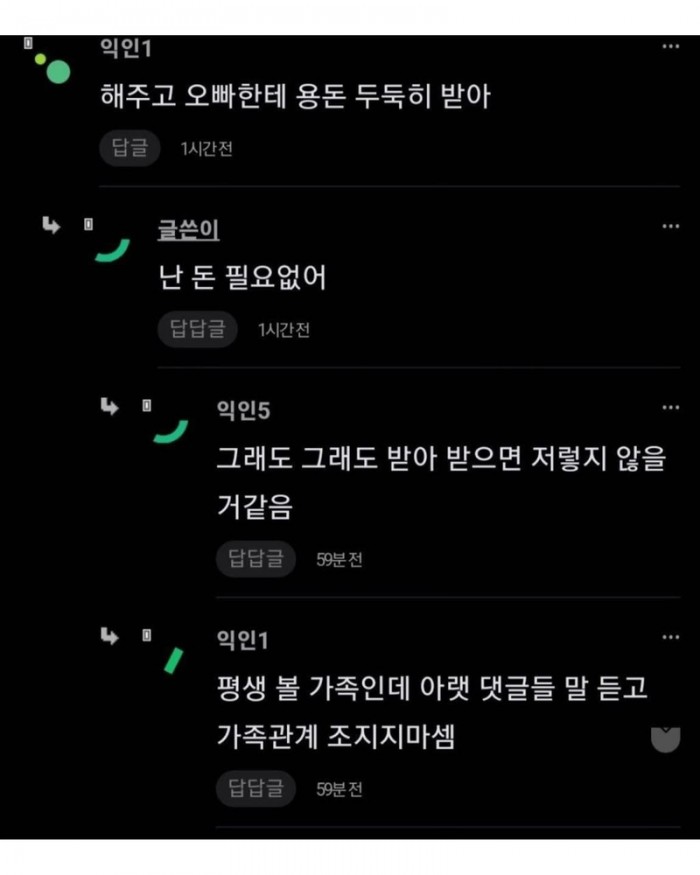
Task: Open more options on 글쓴이 reply
Action: (670, 227)
